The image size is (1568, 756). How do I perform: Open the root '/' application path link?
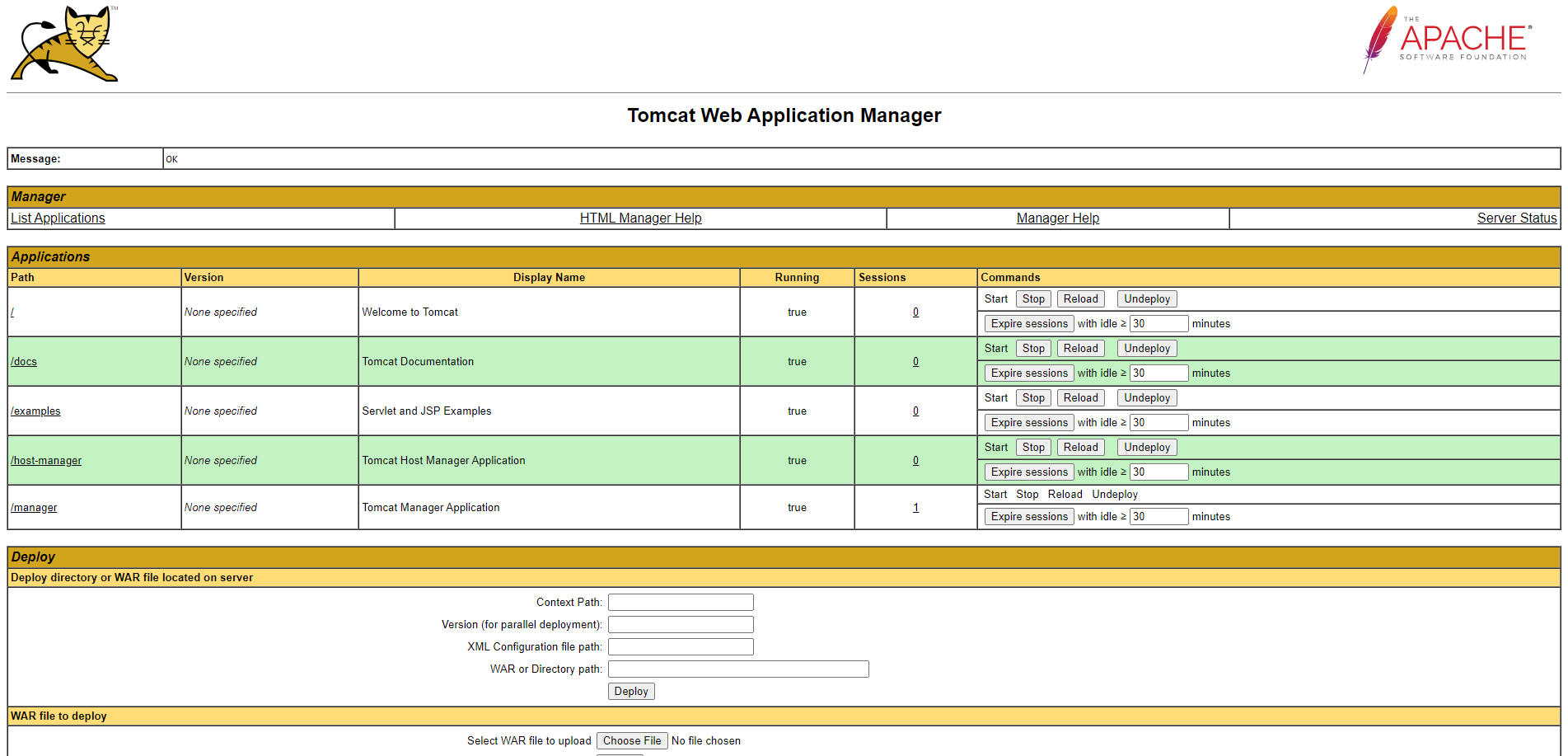pos(12,312)
